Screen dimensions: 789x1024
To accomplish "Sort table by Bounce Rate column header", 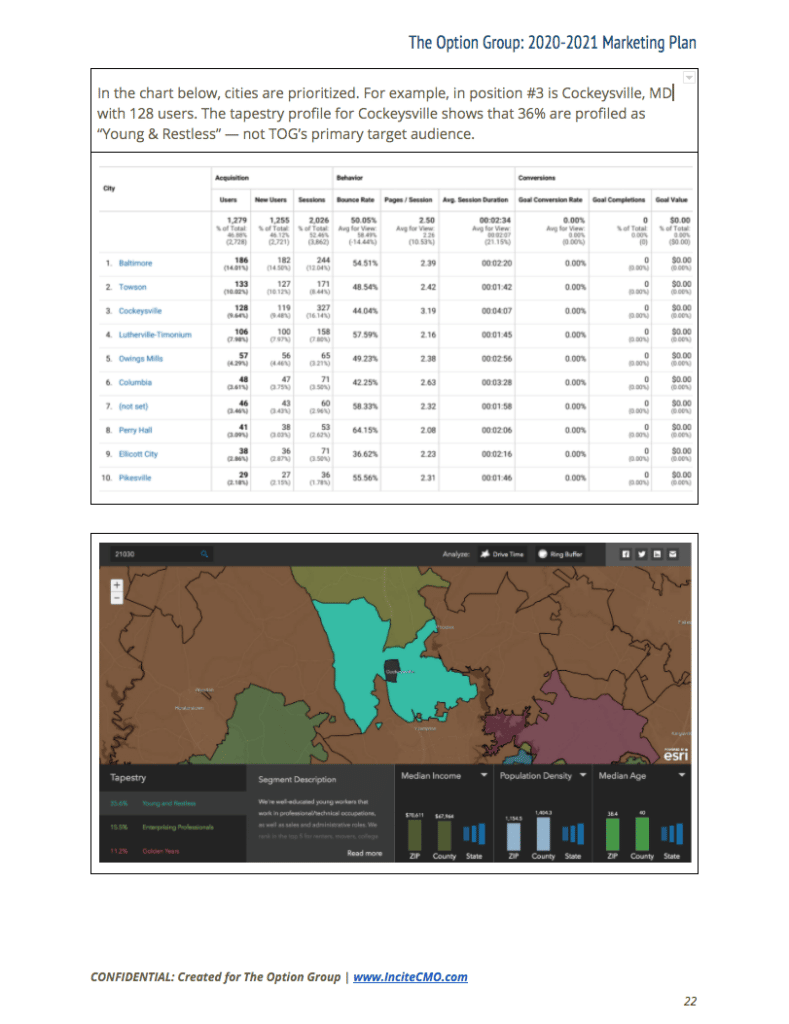I will 355,200.
